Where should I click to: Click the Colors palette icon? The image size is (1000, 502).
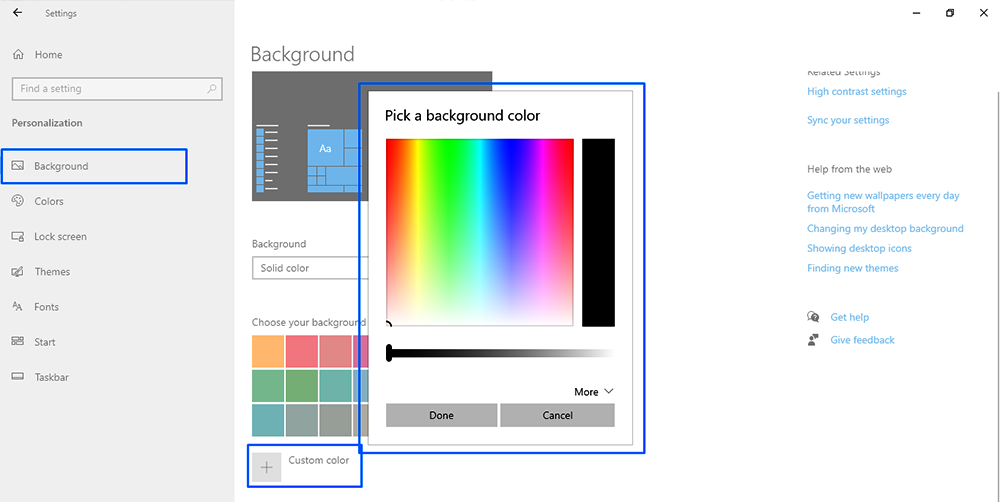click(18, 201)
